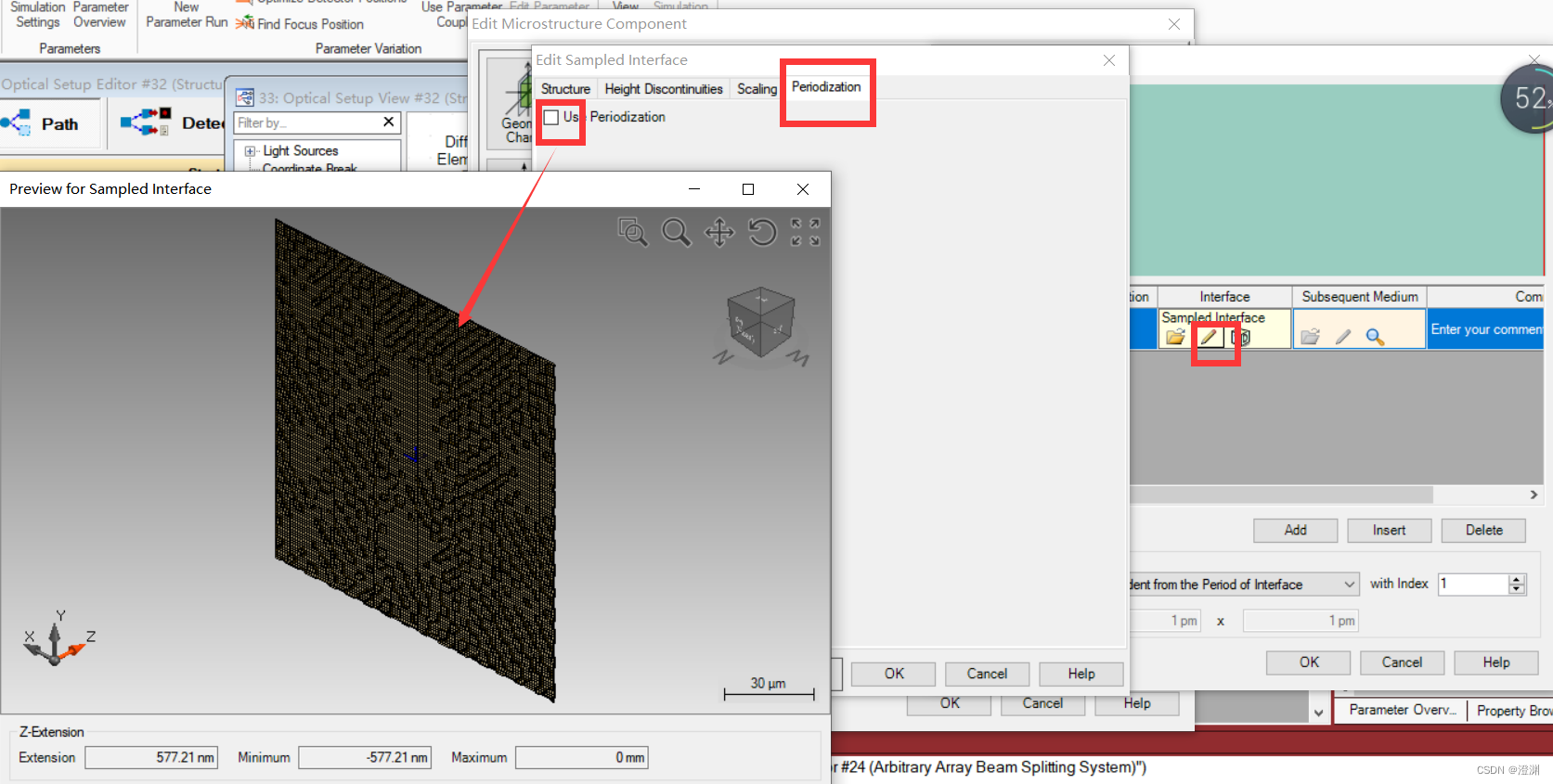Click the Insert button
This screenshot has height=784, width=1553.
point(1389,530)
